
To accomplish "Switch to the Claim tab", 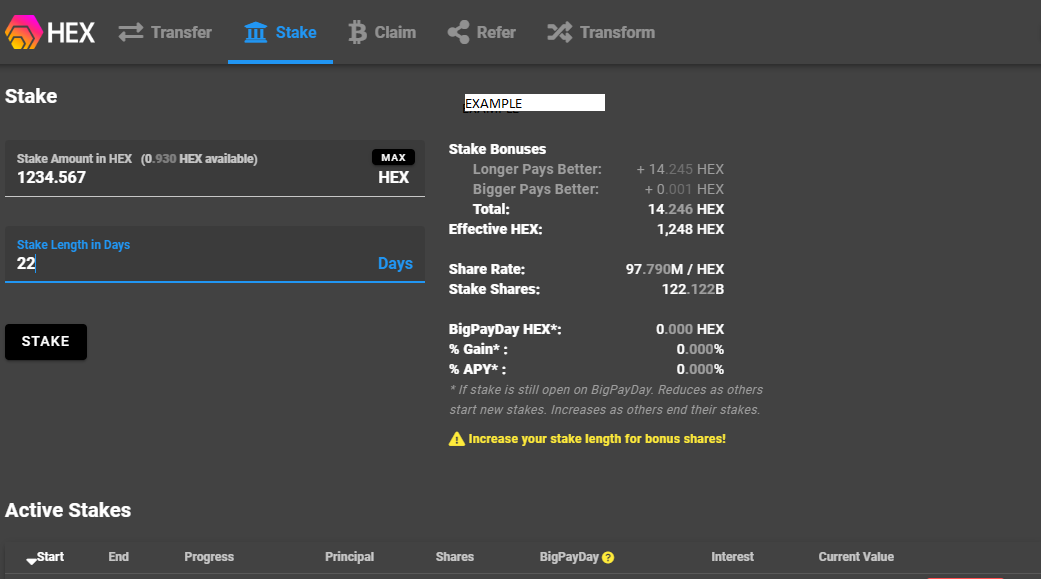I will pos(382,32).
